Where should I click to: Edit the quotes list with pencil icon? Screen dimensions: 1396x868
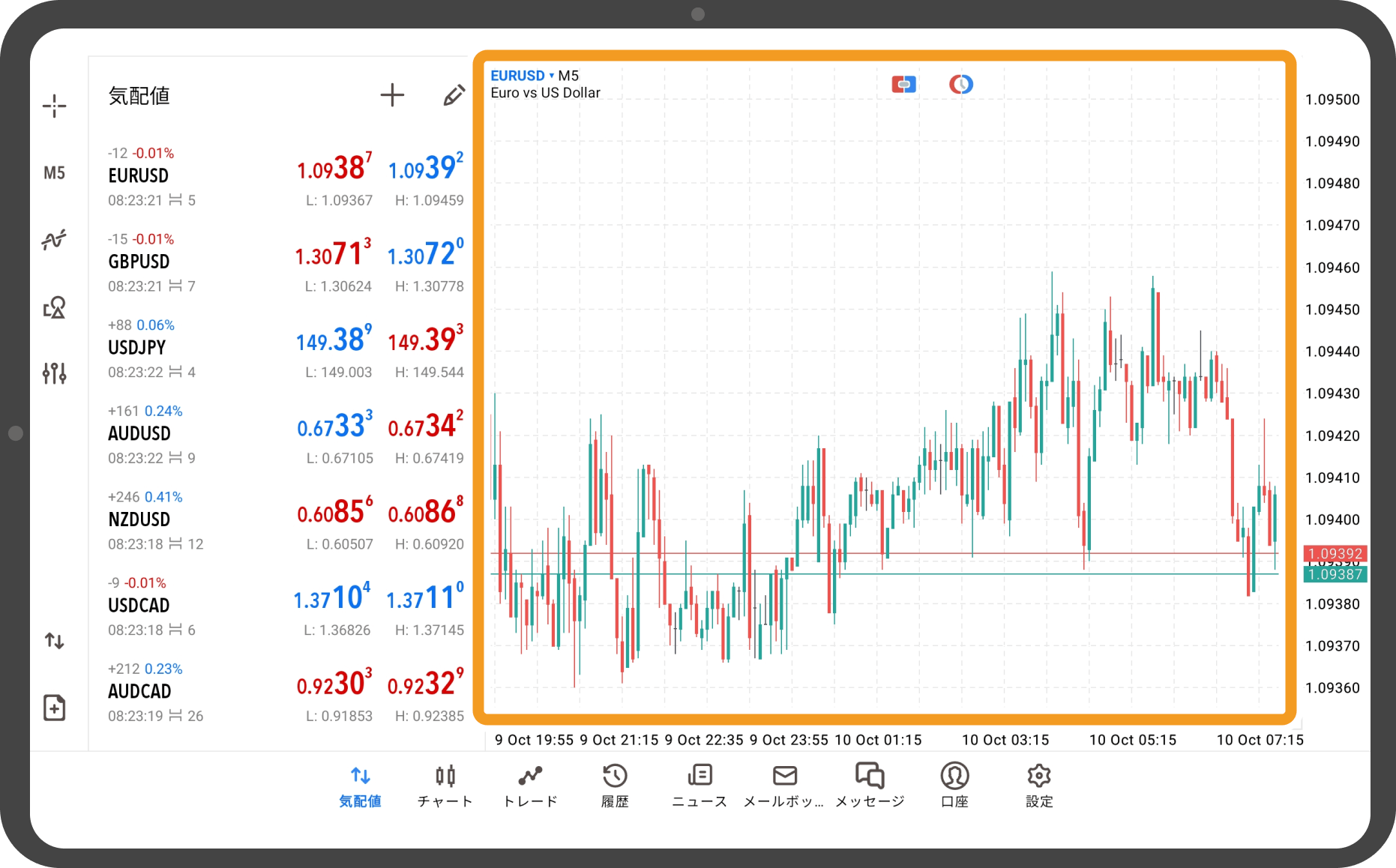pyautogui.click(x=453, y=95)
